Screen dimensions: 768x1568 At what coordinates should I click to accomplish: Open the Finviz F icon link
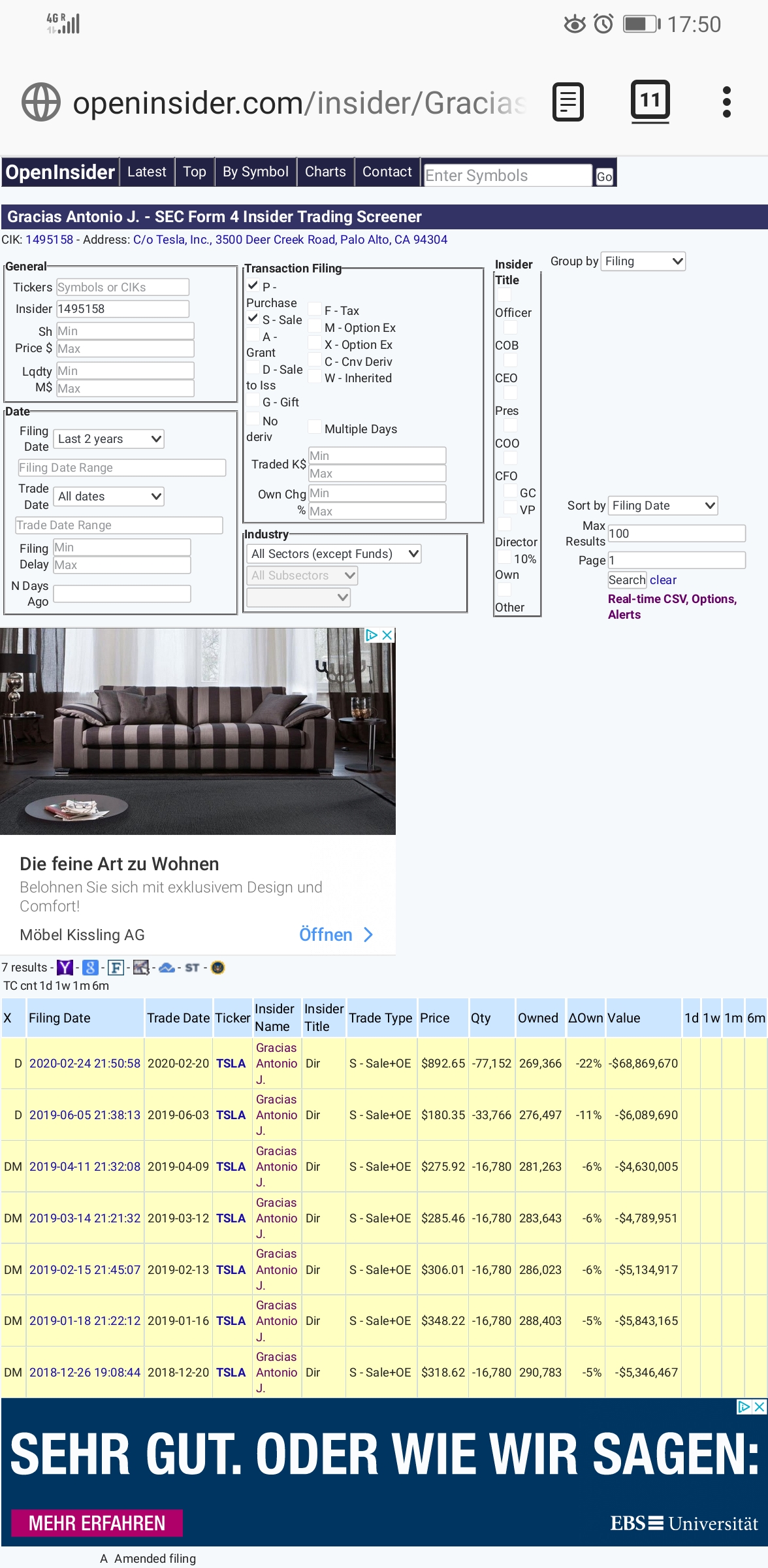click(116, 968)
